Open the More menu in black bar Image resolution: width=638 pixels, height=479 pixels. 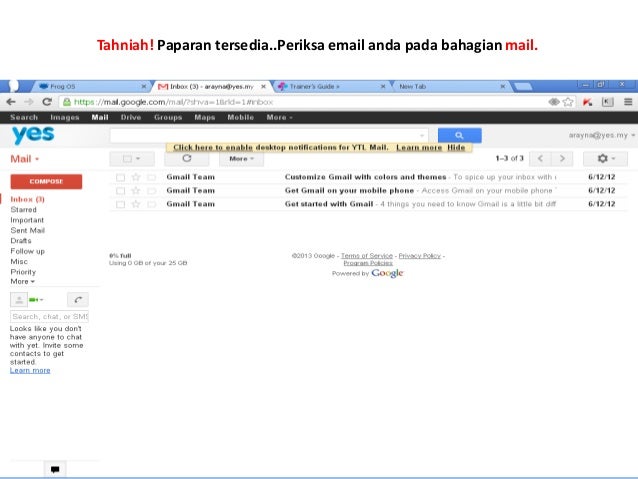click(280, 118)
